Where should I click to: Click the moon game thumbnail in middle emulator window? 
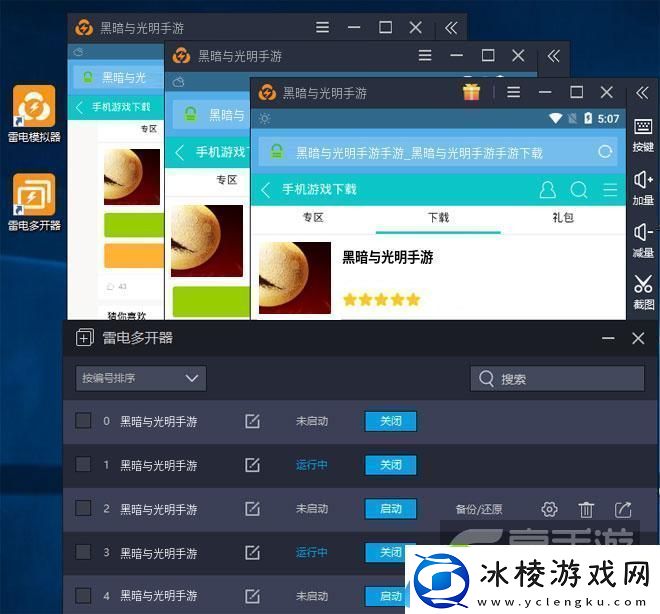pyautogui.click(x=207, y=241)
